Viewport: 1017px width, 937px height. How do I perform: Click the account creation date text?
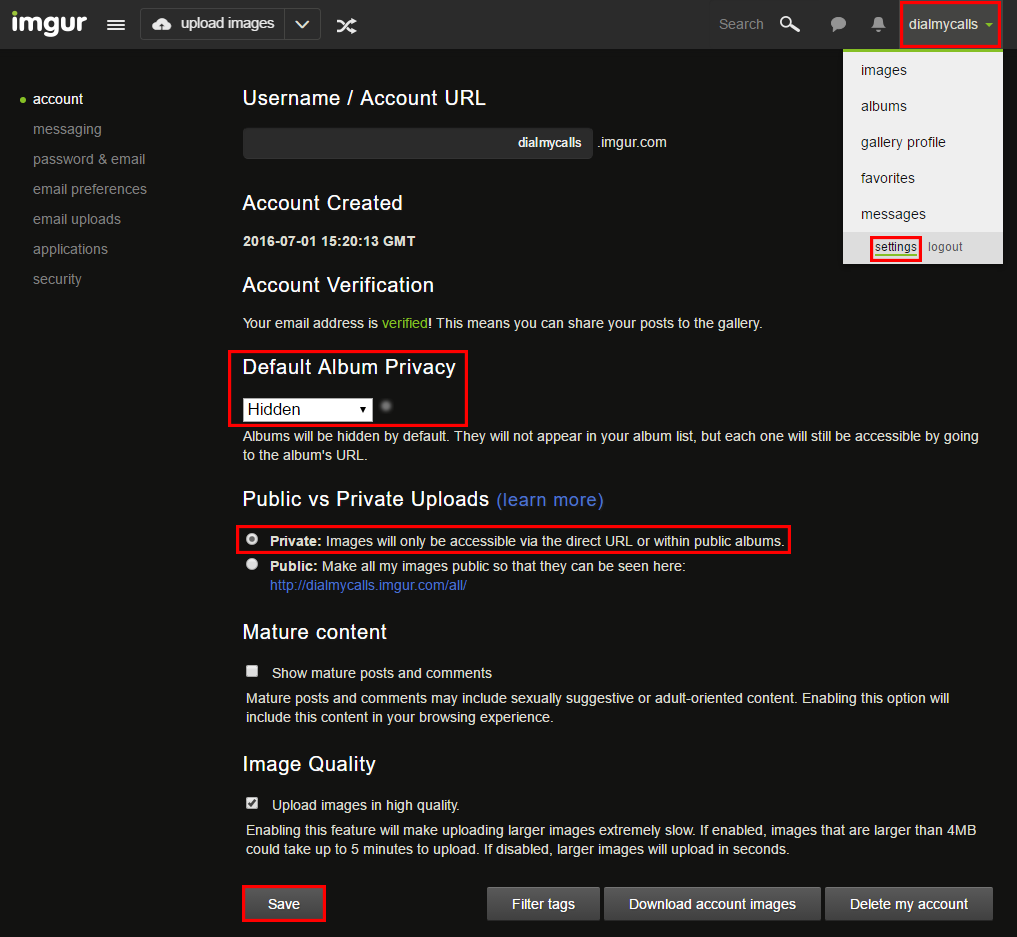[329, 241]
